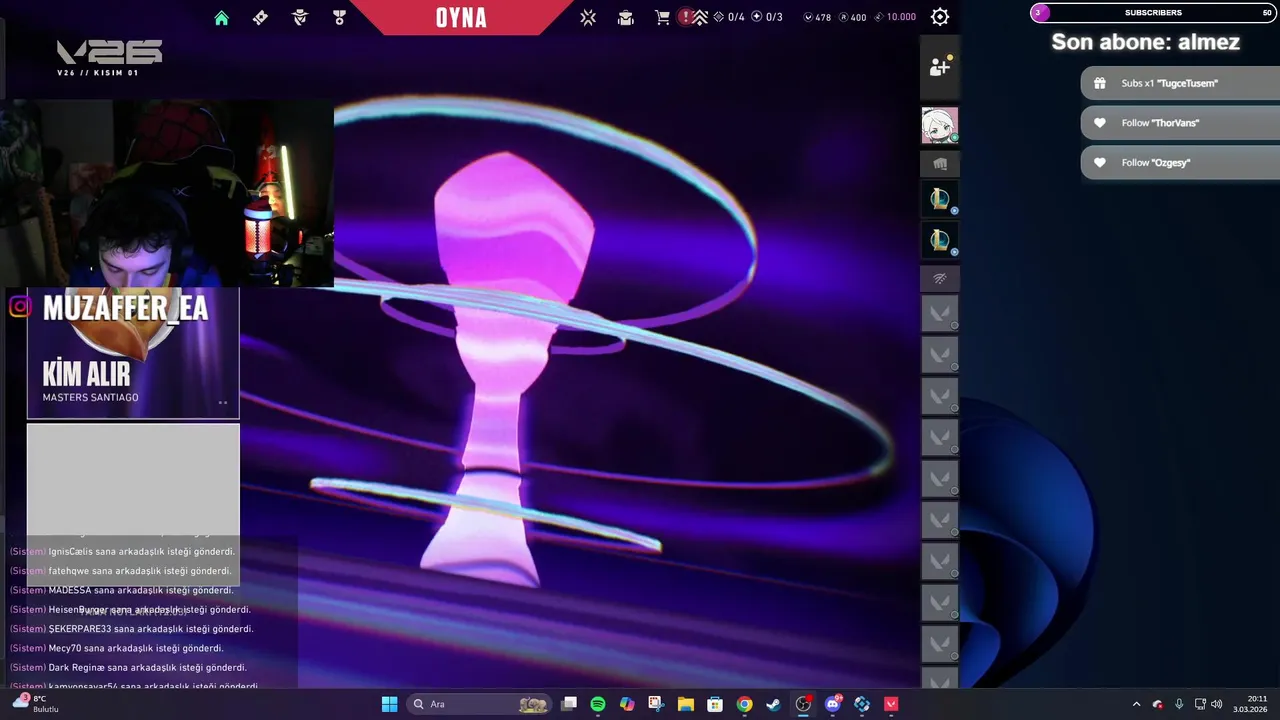Select fatehqwe friend request message
Image resolution: width=1280 pixels, height=720 pixels.
pos(121,571)
